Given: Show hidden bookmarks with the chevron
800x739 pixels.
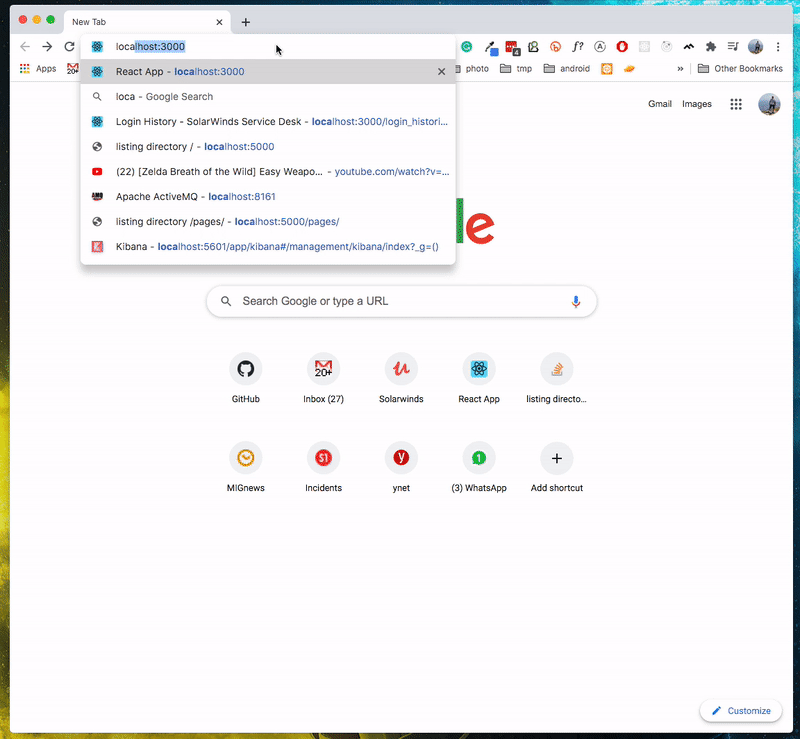Looking at the screenshot, I should [x=680, y=69].
